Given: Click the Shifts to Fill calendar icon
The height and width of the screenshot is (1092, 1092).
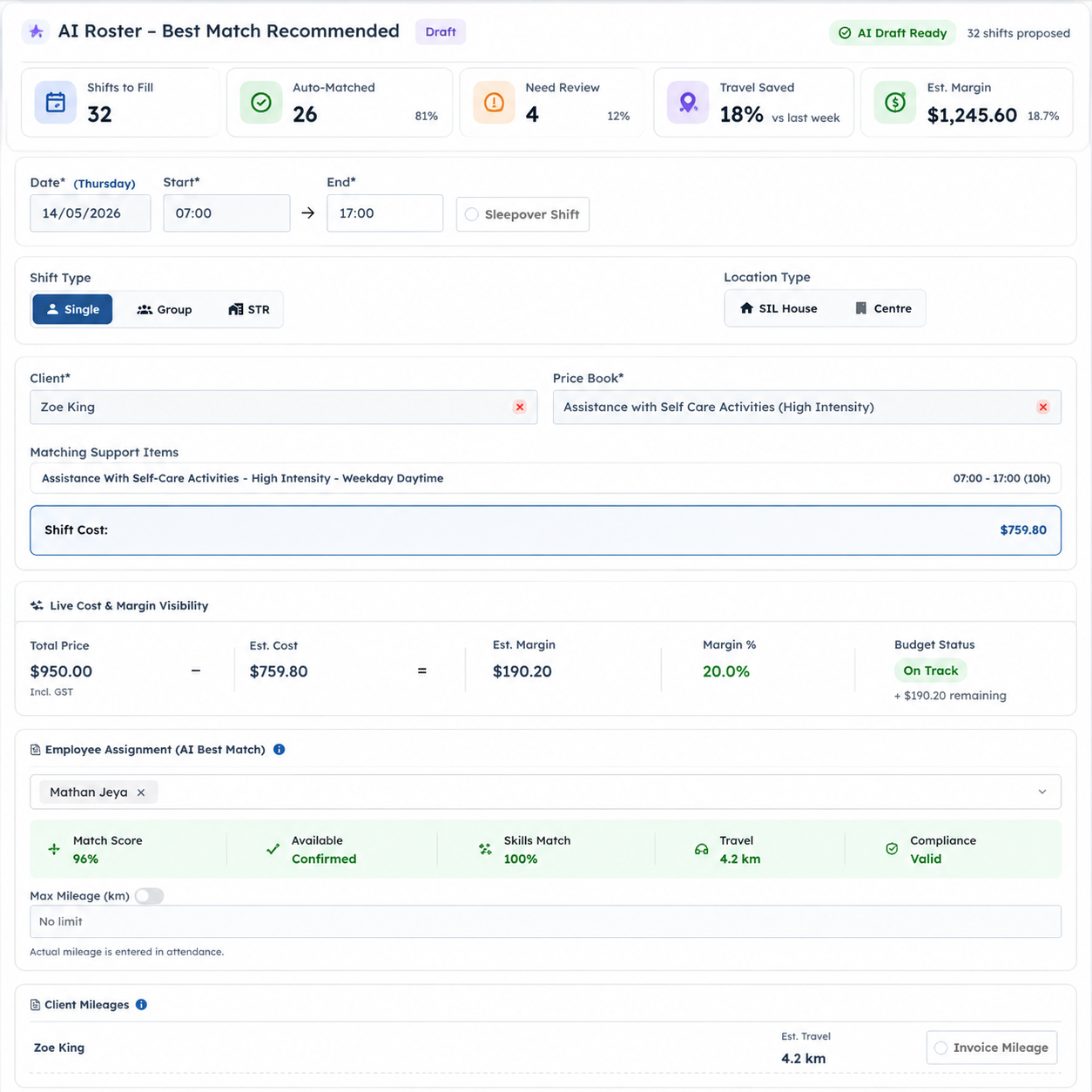Looking at the screenshot, I should [56, 103].
